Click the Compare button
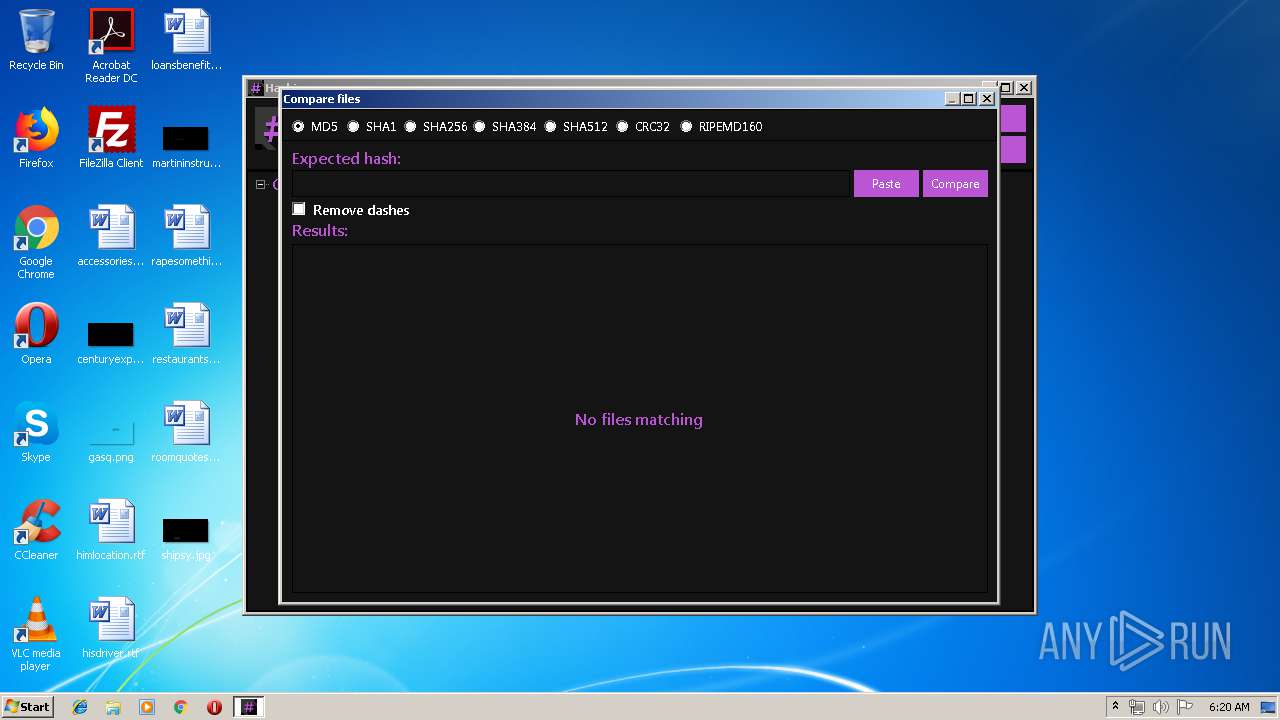Screen dimensions: 1280x720 (x=955, y=184)
